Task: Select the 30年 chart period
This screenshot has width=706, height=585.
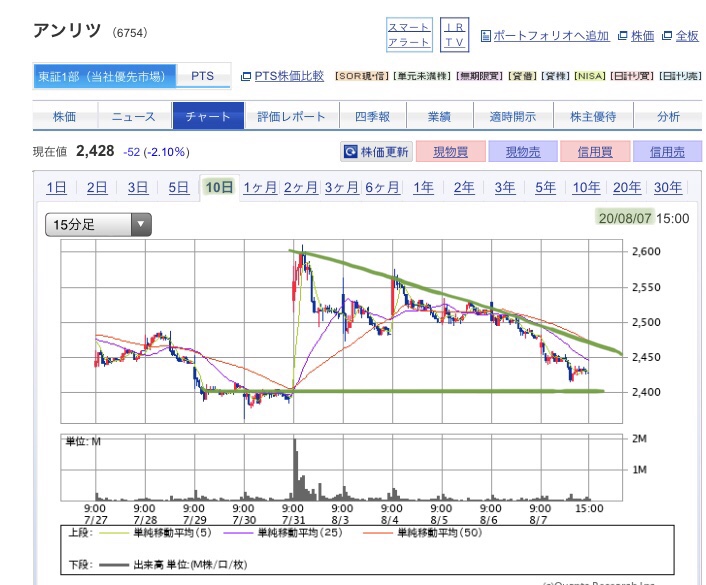Action: [668, 187]
